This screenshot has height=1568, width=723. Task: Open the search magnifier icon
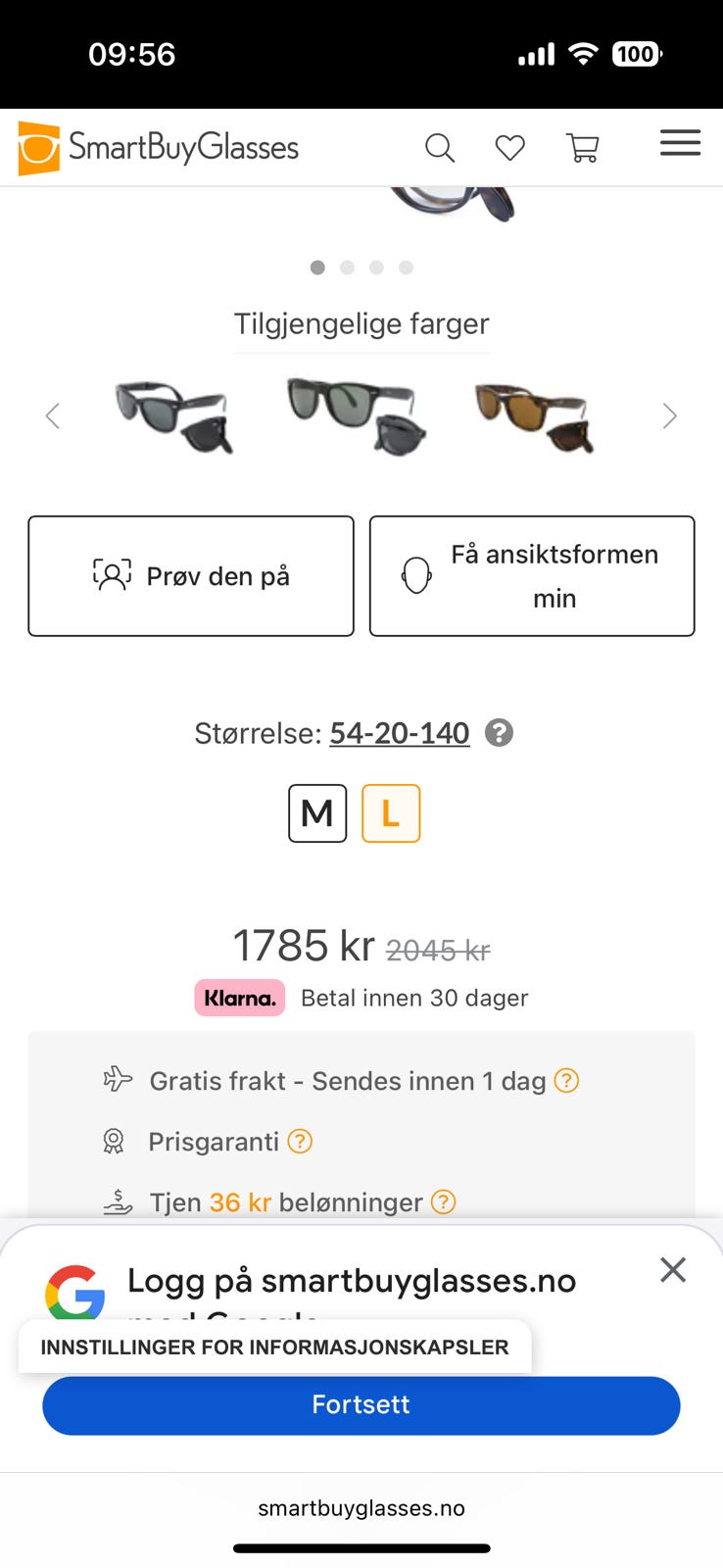(440, 148)
